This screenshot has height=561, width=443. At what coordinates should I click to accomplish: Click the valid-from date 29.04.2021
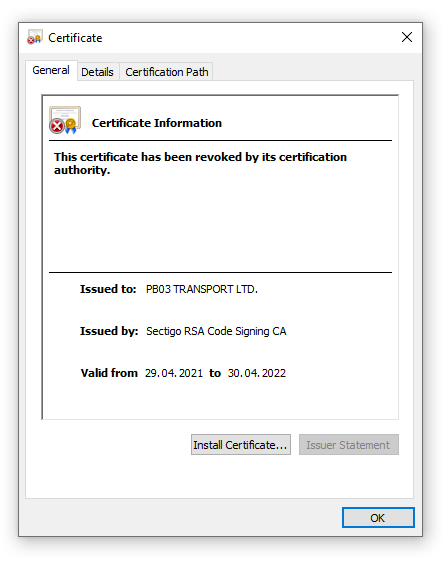click(174, 373)
